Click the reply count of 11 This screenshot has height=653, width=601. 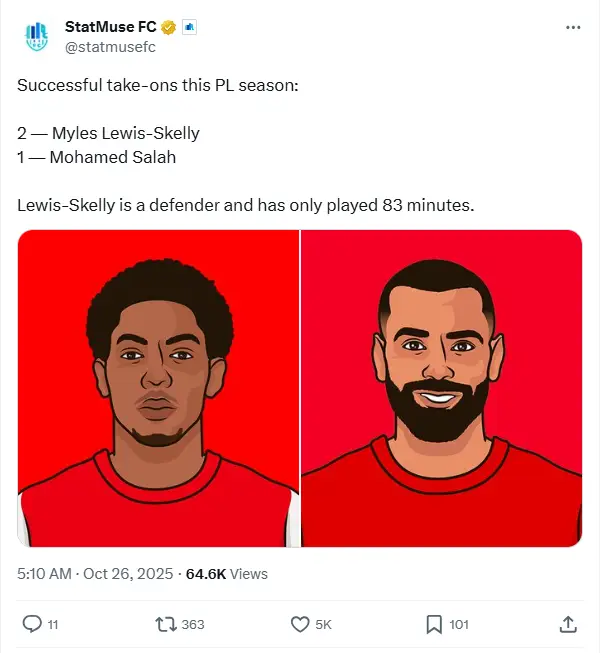click(x=53, y=624)
